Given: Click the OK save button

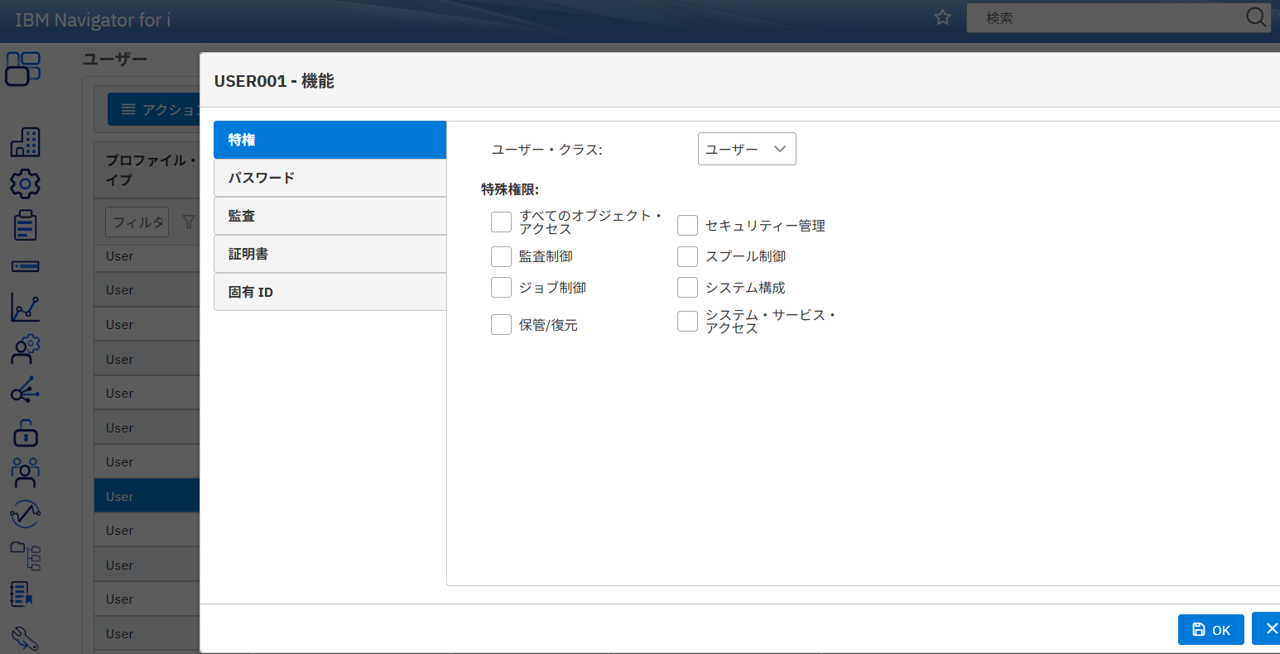Looking at the screenshot, I should pyautogui.click(x=1210, y=630).
